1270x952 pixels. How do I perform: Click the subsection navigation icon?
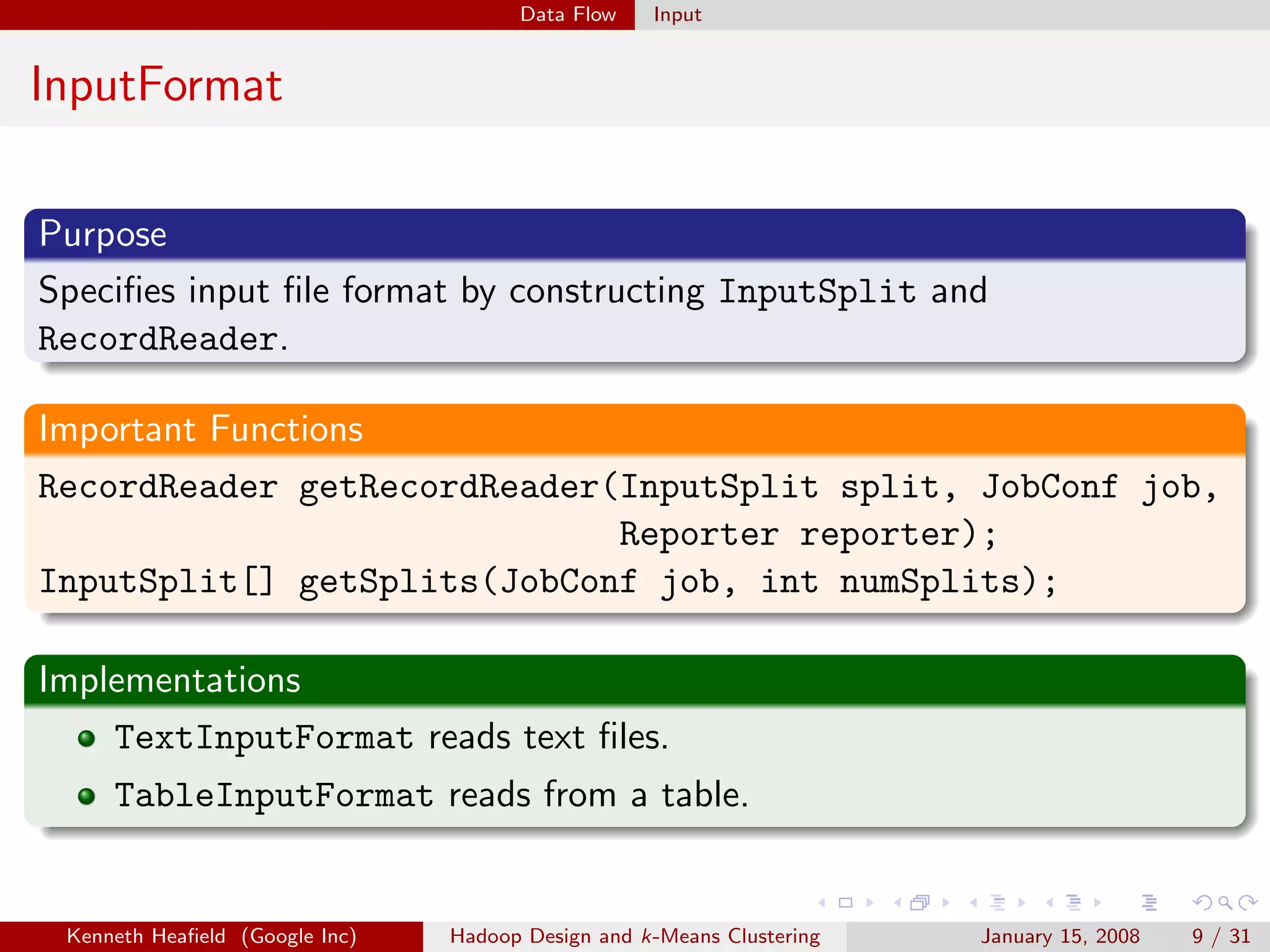(997, 903)
